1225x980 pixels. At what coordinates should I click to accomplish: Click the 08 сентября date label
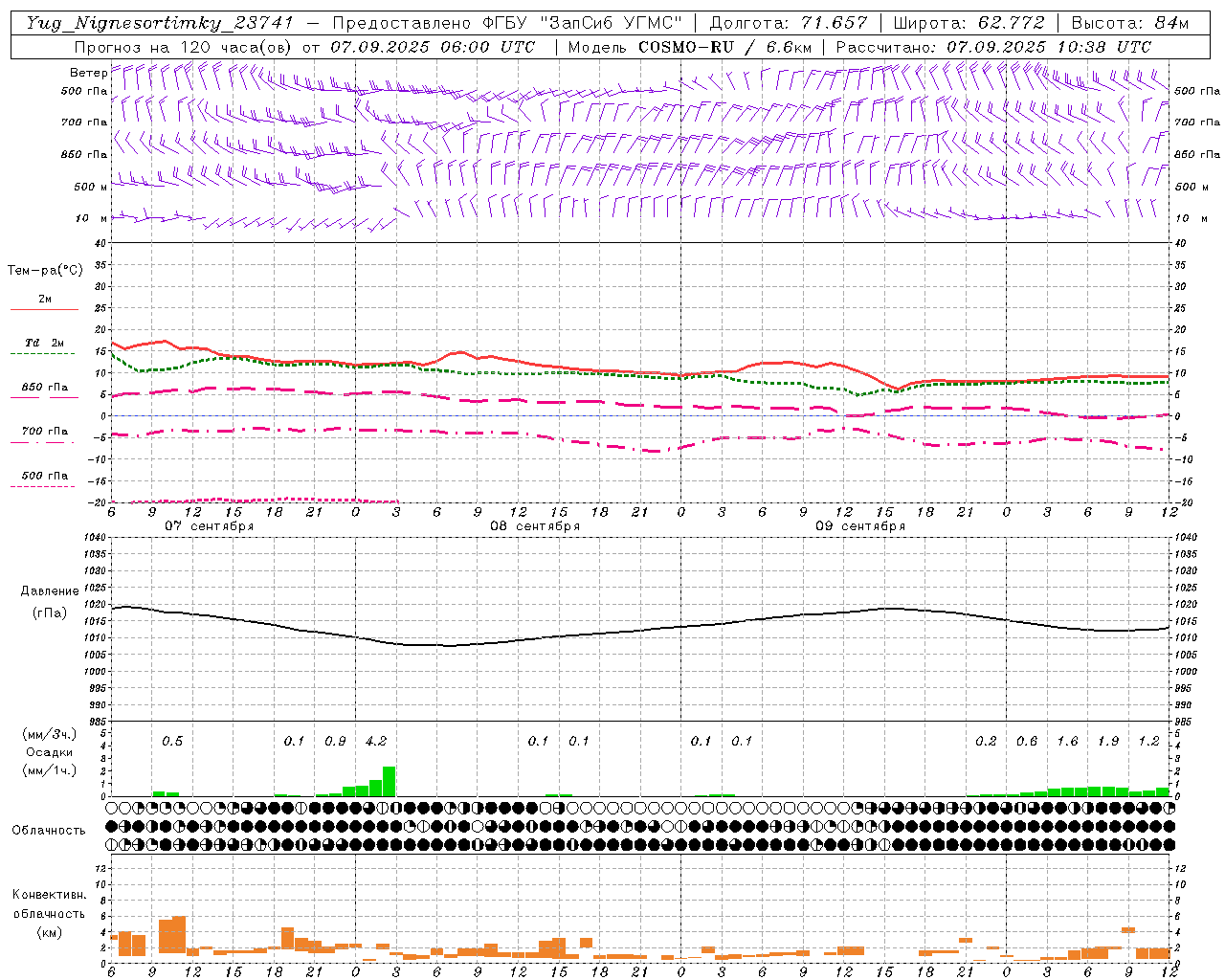[x=535, y=526]
